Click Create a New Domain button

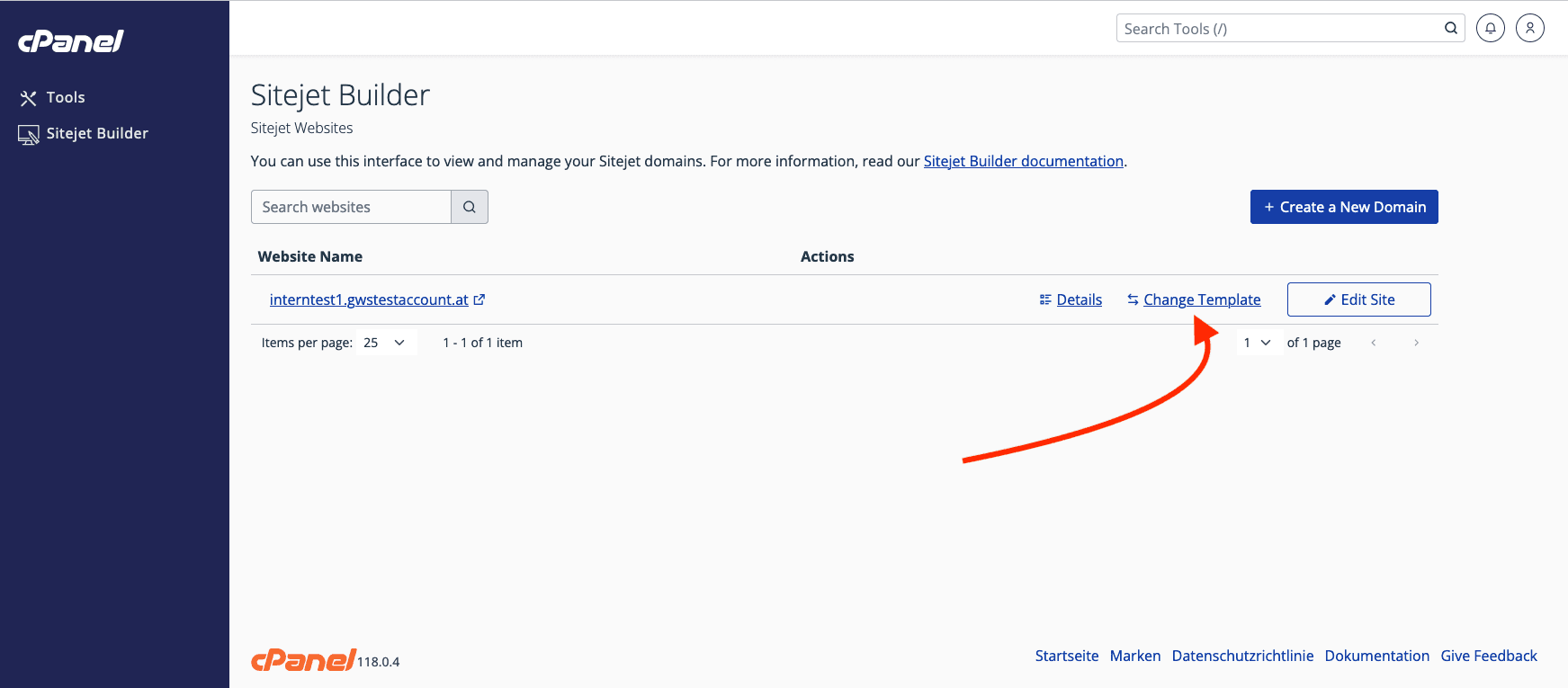point(1344,207)
